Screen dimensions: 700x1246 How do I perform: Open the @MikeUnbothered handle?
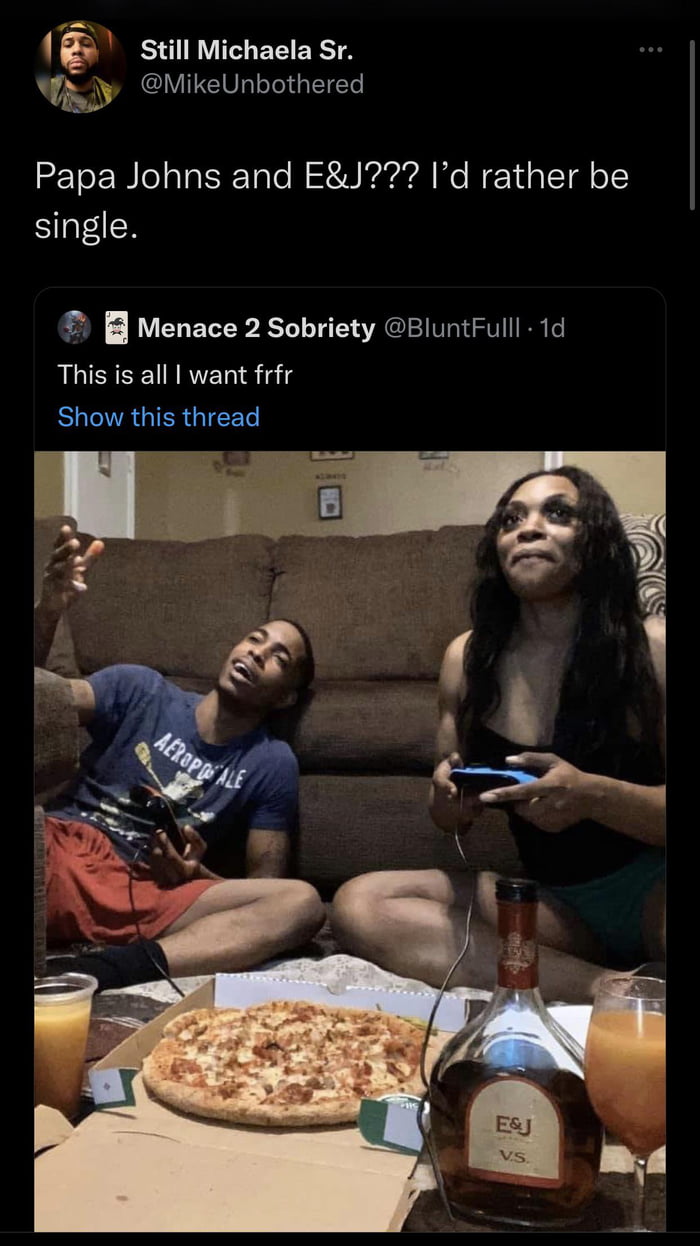click(x=252, y=84)
